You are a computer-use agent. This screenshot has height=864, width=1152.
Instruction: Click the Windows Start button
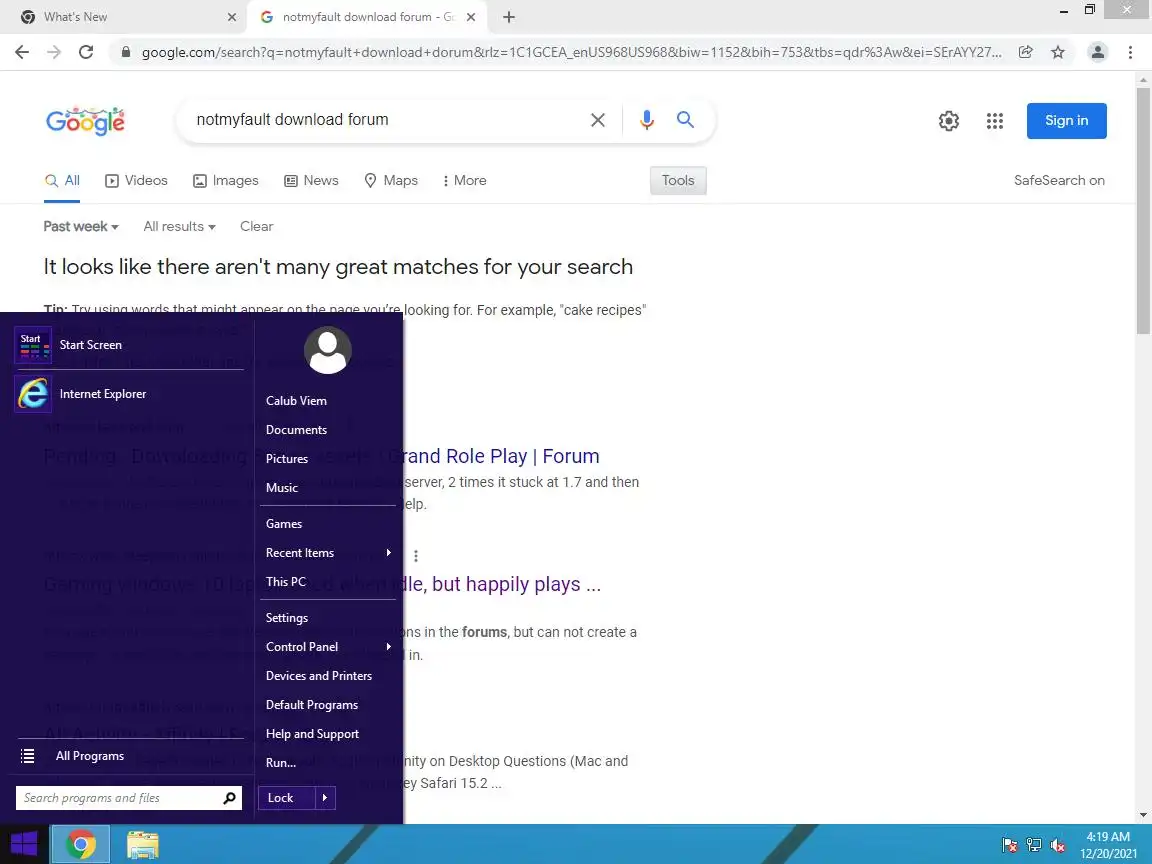point(24,844)
